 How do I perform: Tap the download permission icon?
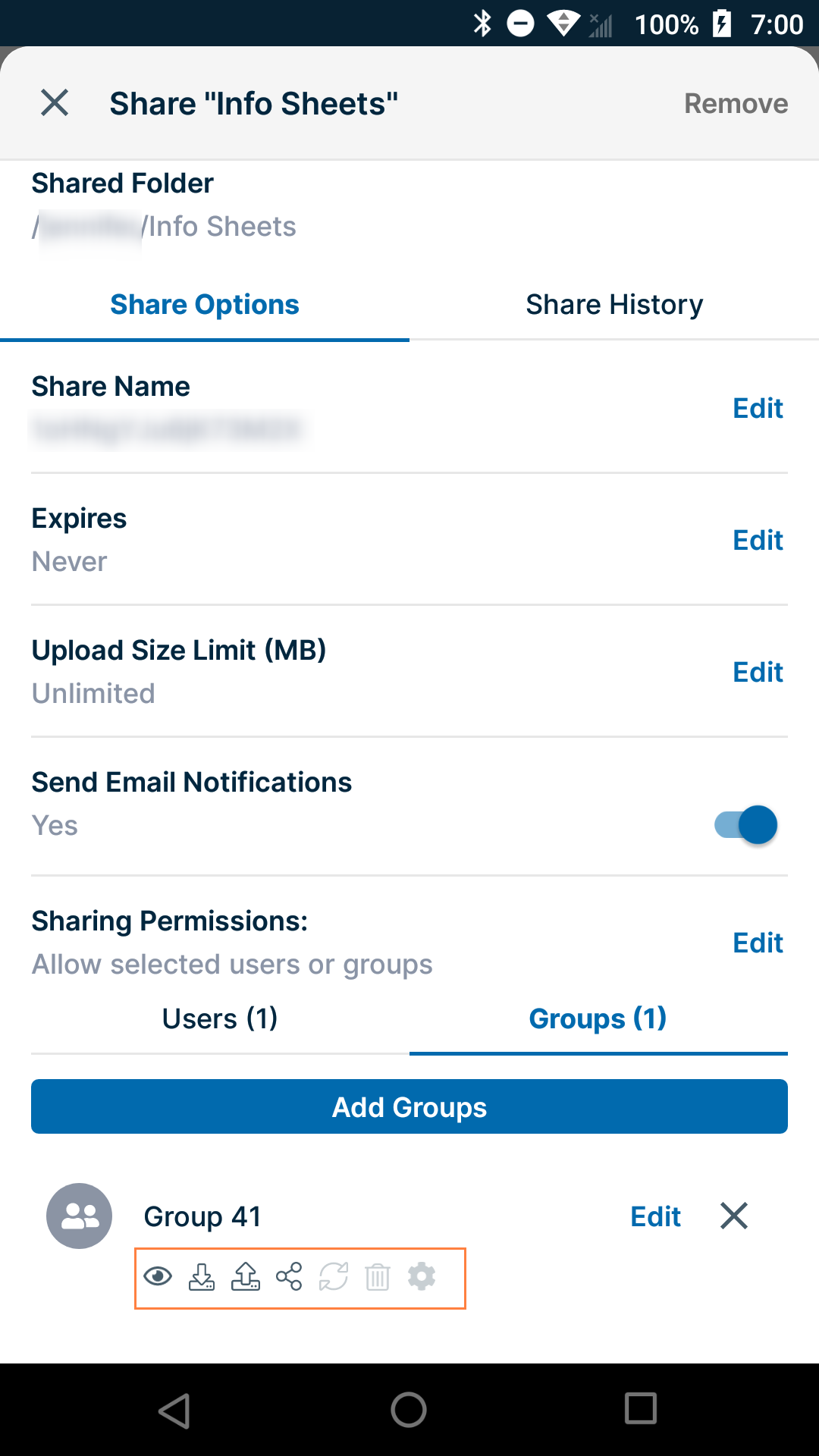tap(202, 1277)
